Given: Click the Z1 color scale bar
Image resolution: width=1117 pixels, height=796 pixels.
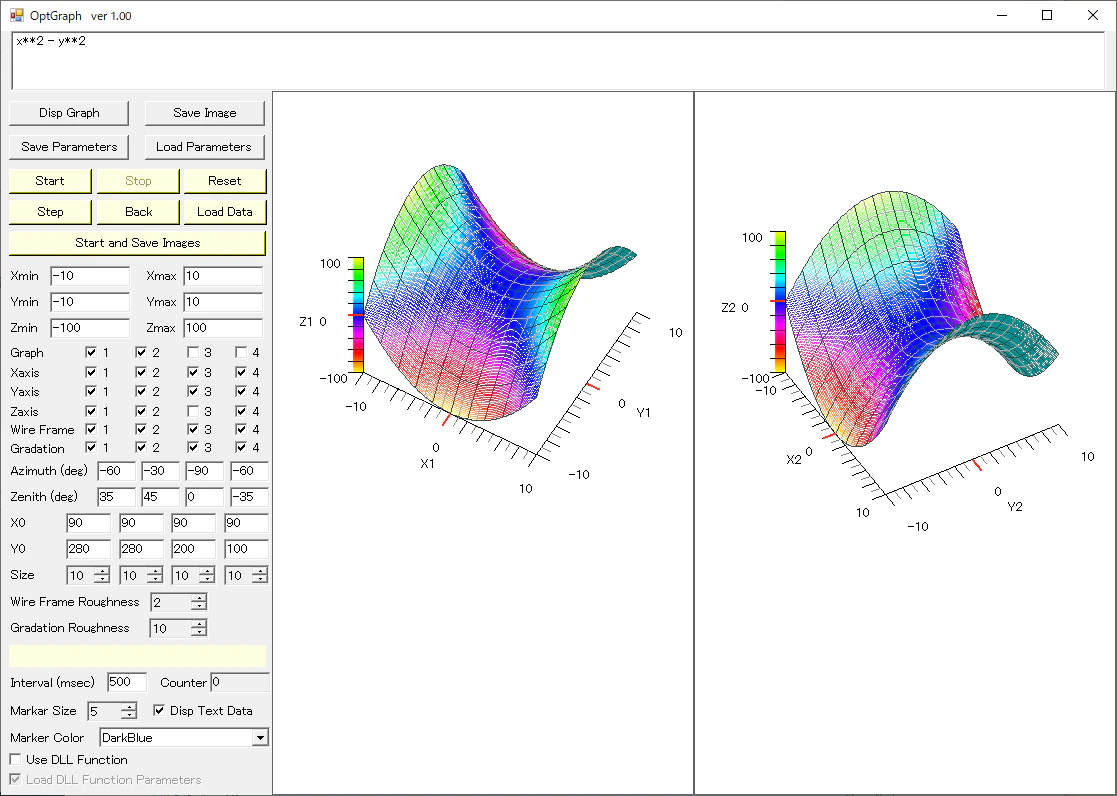Looking at the screenshot, I should 356,315.
